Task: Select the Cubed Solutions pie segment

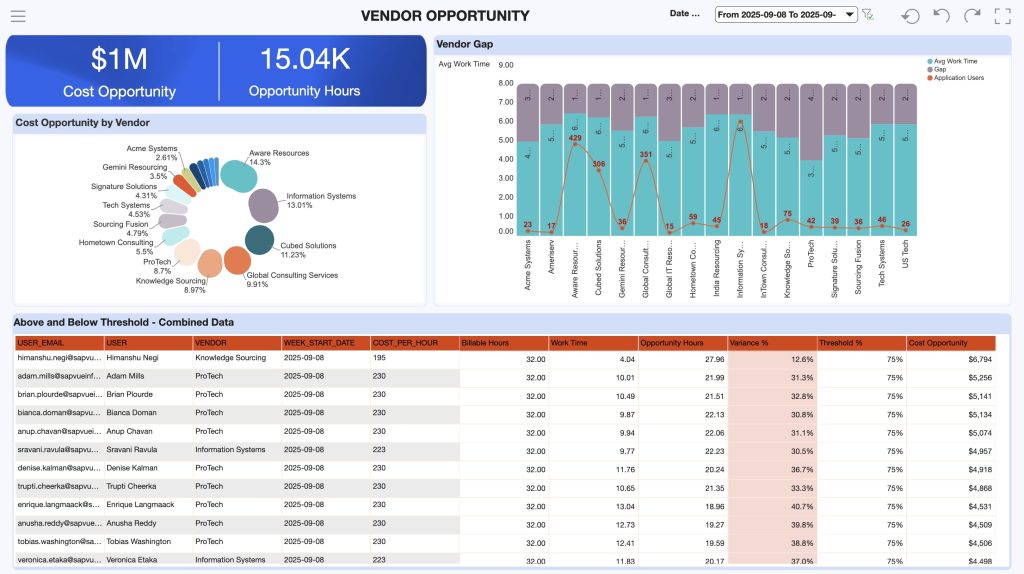Action: click(259, 240)
